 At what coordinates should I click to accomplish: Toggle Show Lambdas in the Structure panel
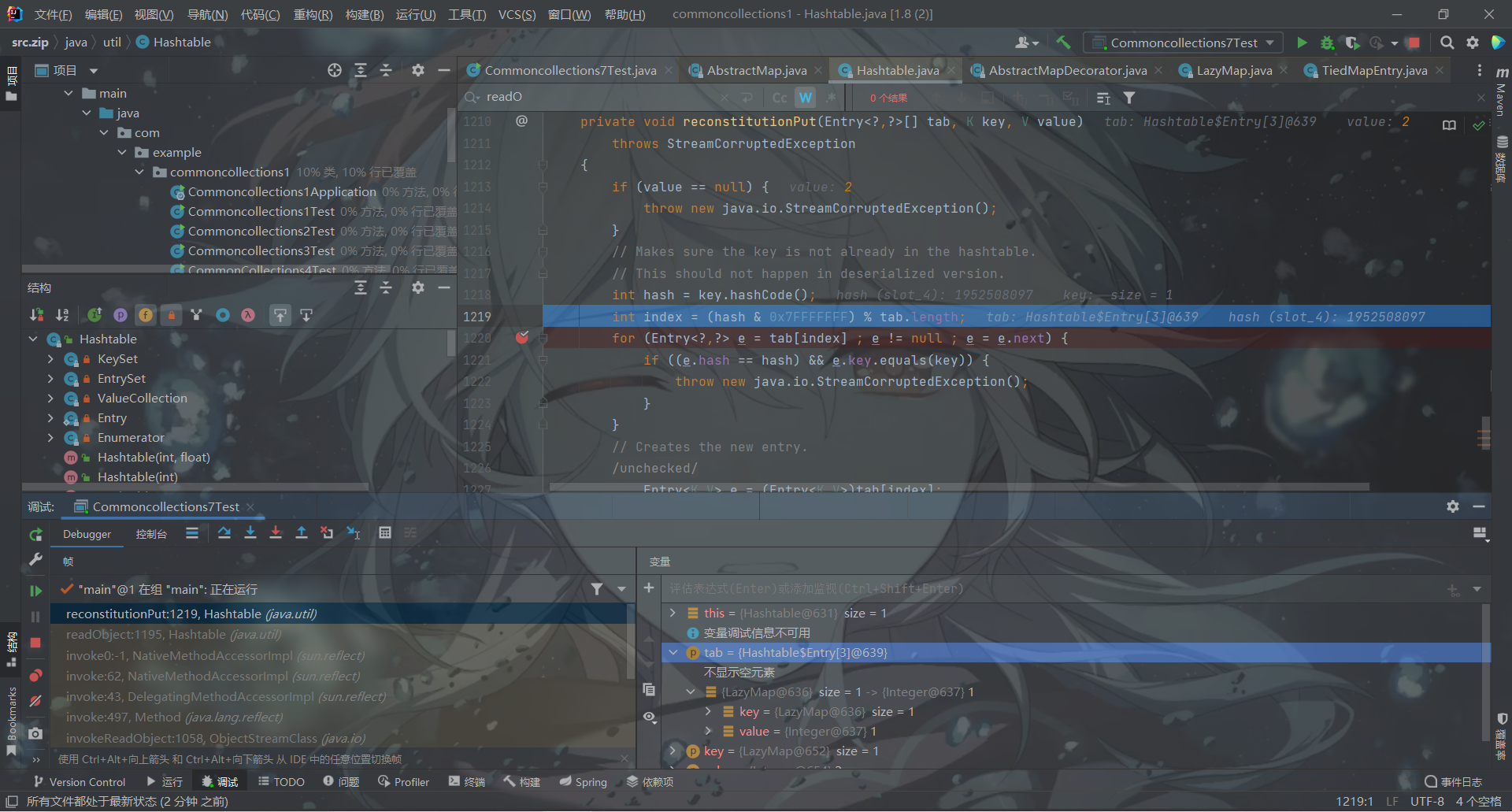pyautogui.click(x=248, y=315)
